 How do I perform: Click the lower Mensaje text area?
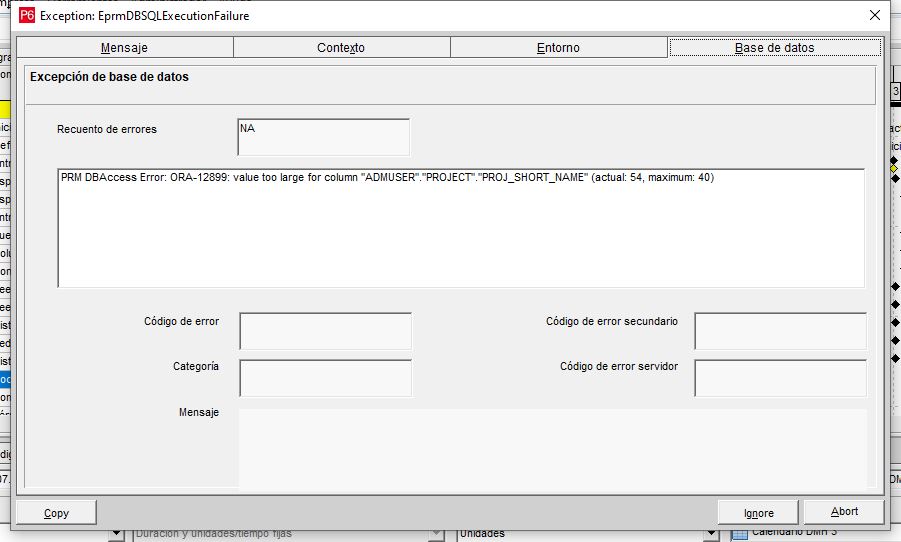pyautogui.click(x=553, y=449)
